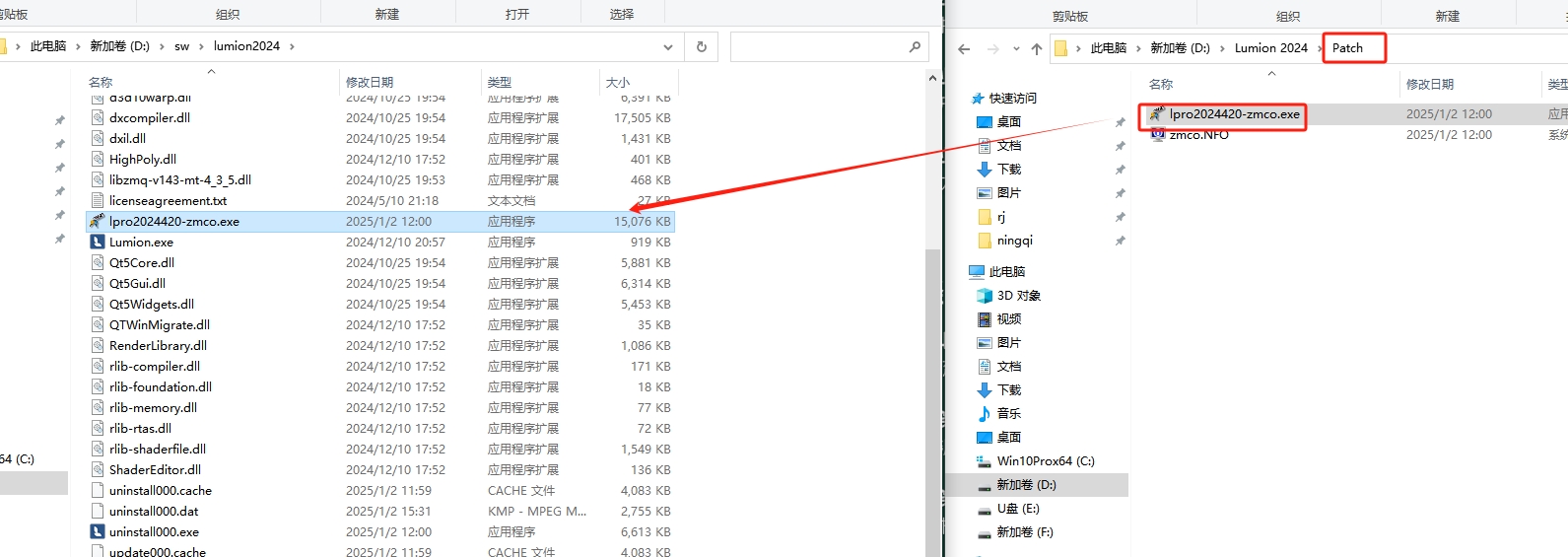Select the file QTWinMigrate.dll
The width and height of the screenshot is (1568, 557).
point(160,324)
